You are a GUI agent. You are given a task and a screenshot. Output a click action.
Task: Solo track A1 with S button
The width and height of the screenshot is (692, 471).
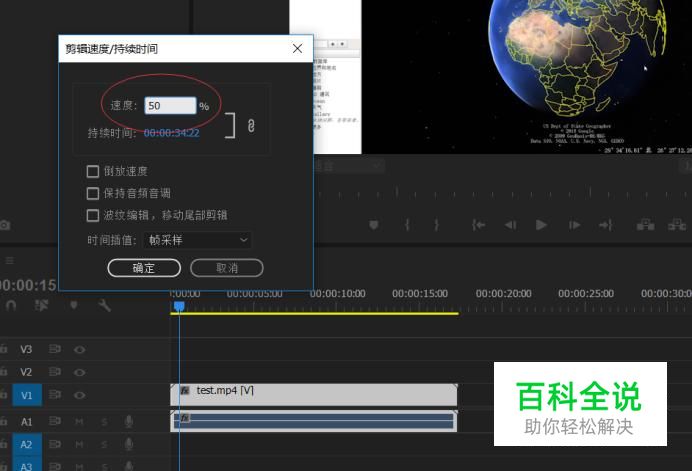tap(104, 422)
